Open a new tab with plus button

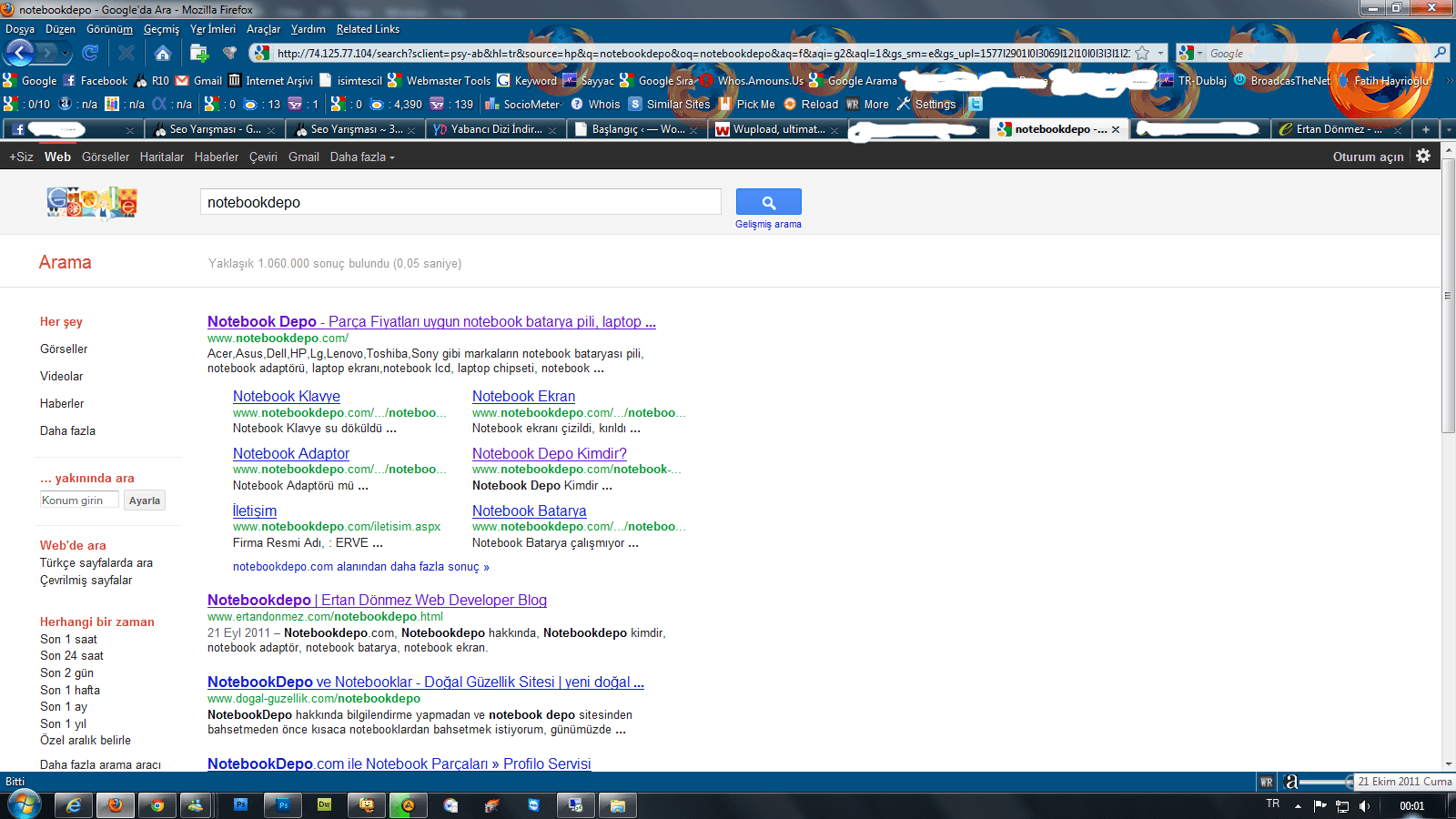point(1426,129)
